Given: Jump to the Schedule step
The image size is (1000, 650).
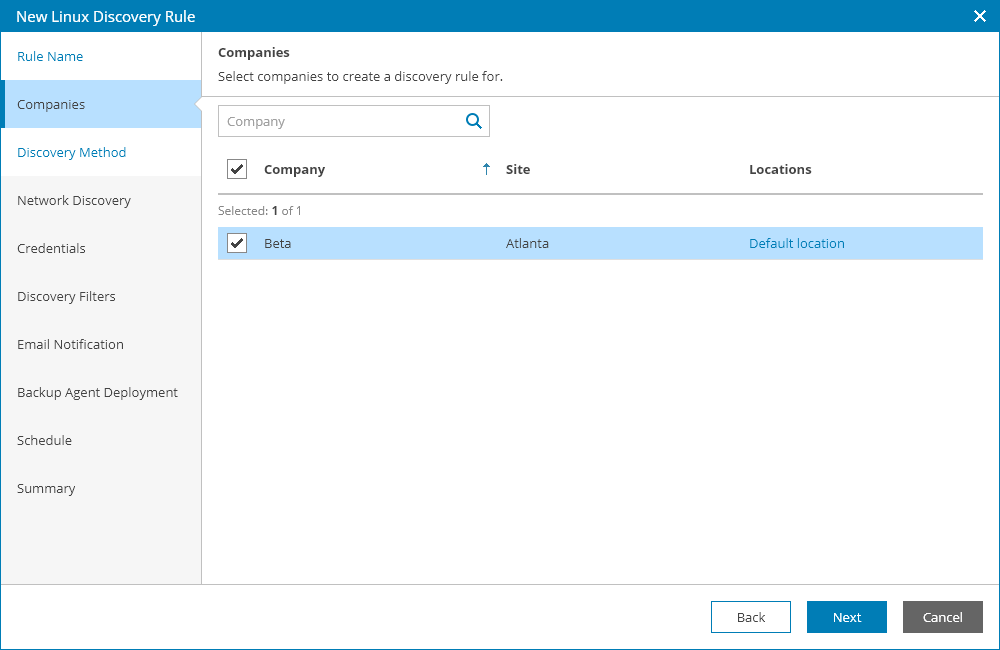Looking at the screenshot, I should point(44,440).
